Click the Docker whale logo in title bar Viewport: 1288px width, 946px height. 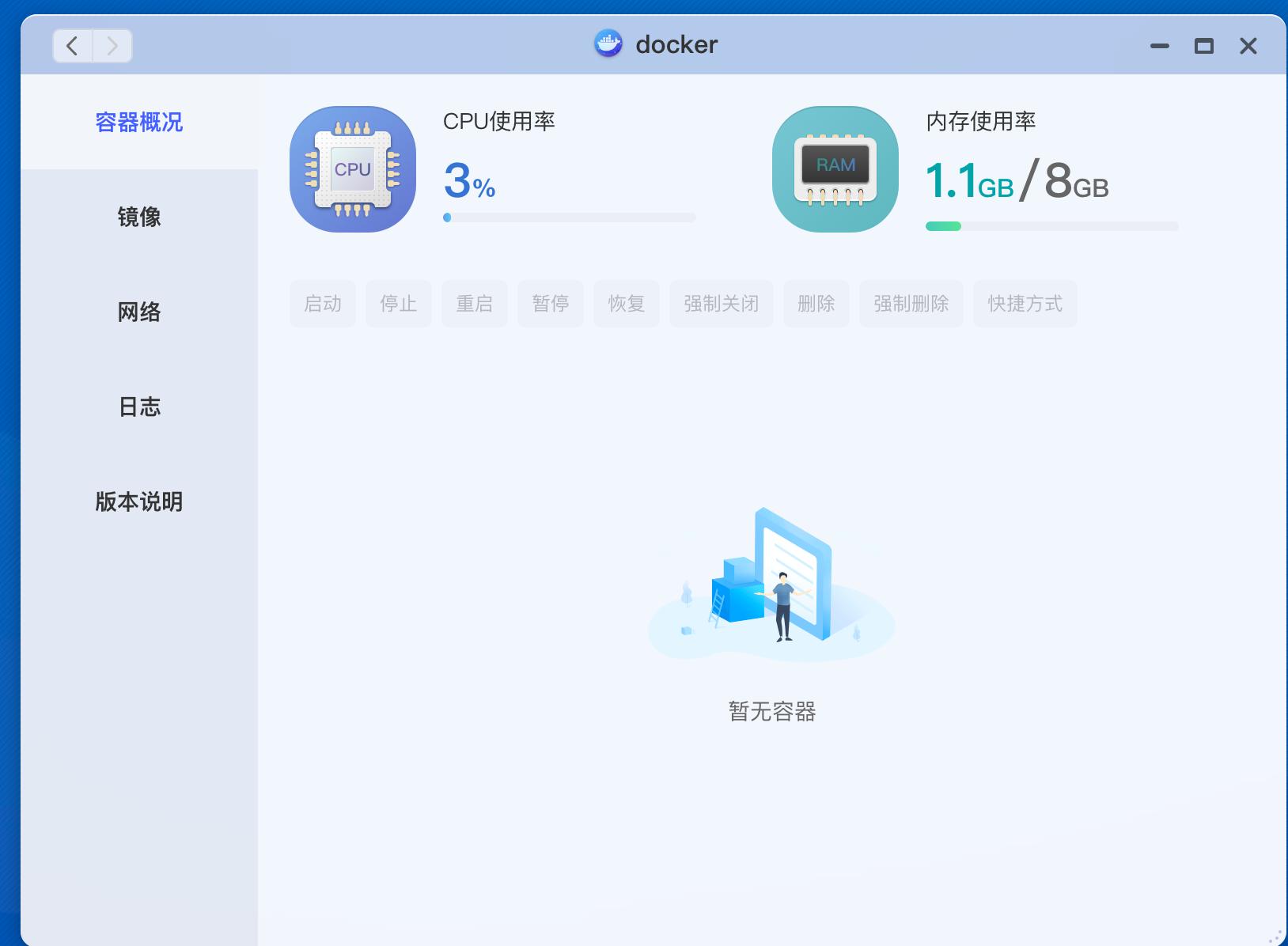tap(608, 45)
